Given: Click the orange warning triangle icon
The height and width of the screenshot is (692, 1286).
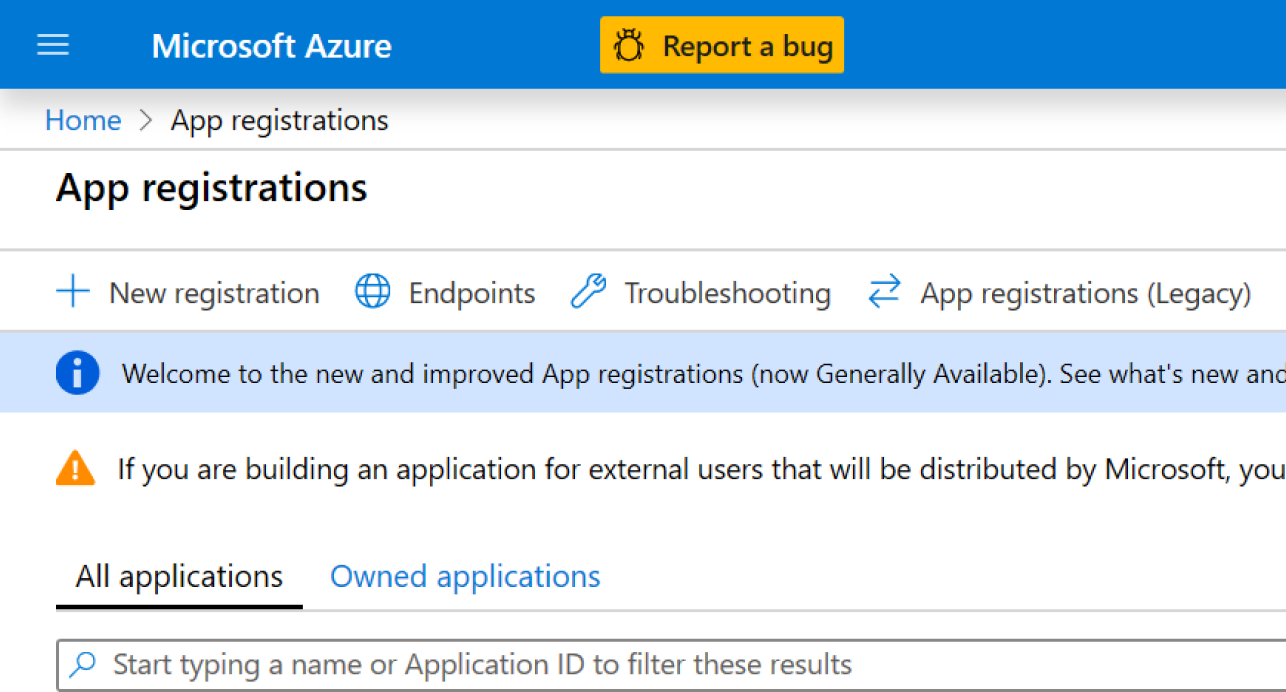Looking at the screenshot, I should 76,468.
